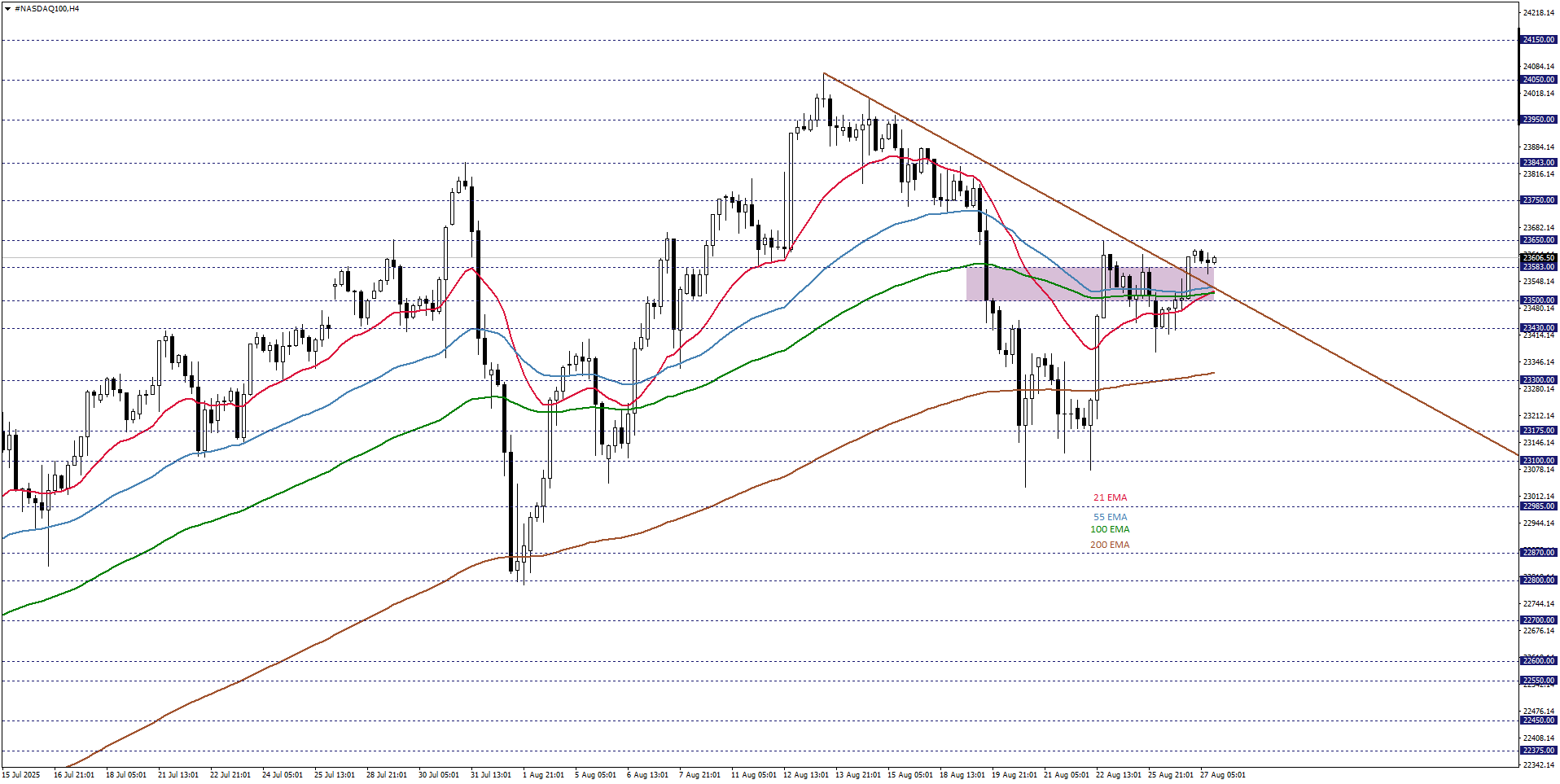
Task: Select the 22700.00 price level label
Action: (x=1538, y=620)
